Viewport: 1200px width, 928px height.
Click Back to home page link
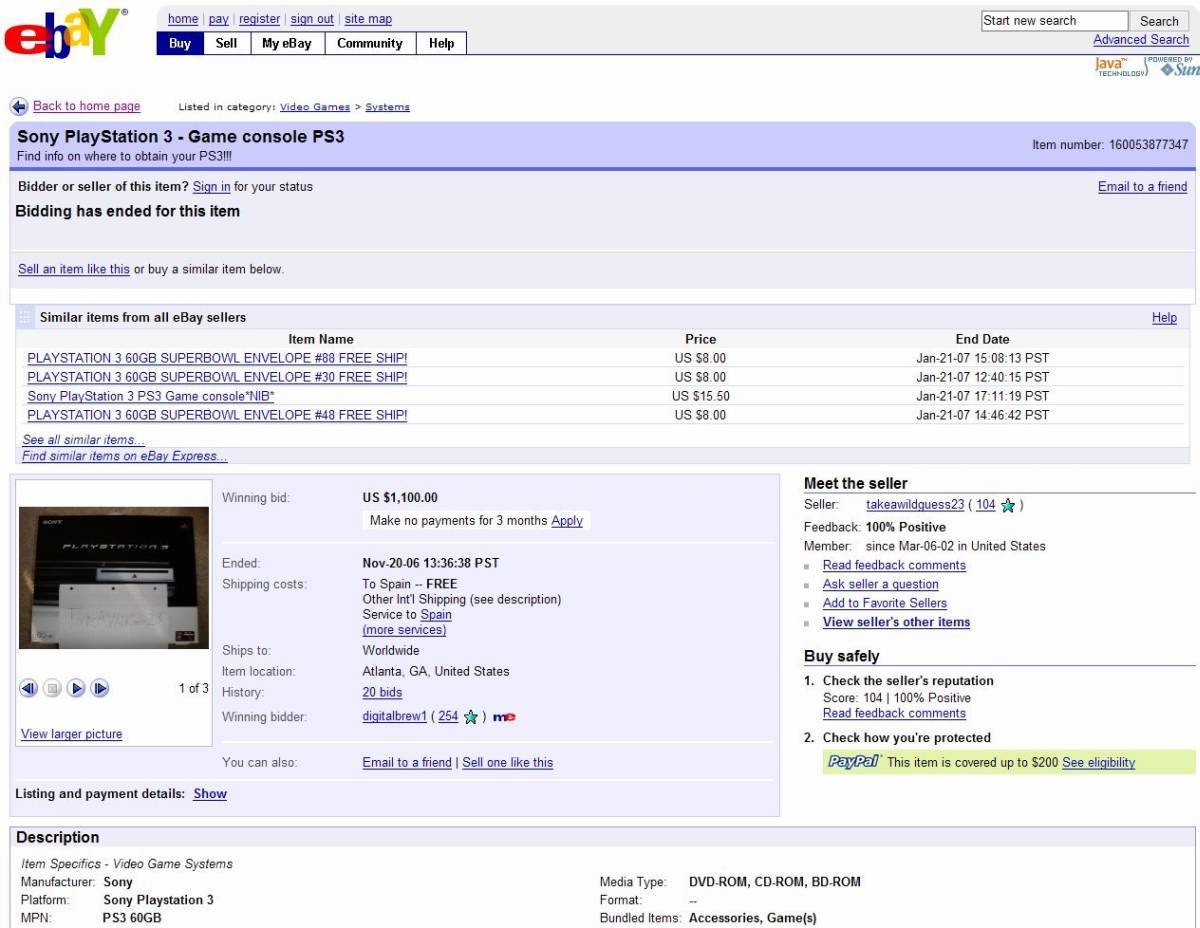(87, 106)
